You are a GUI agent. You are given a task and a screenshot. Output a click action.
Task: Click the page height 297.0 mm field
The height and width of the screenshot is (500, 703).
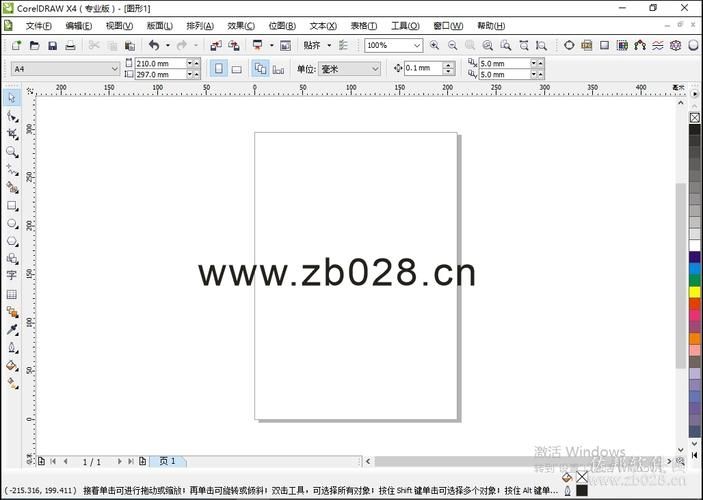coord(161,74)
